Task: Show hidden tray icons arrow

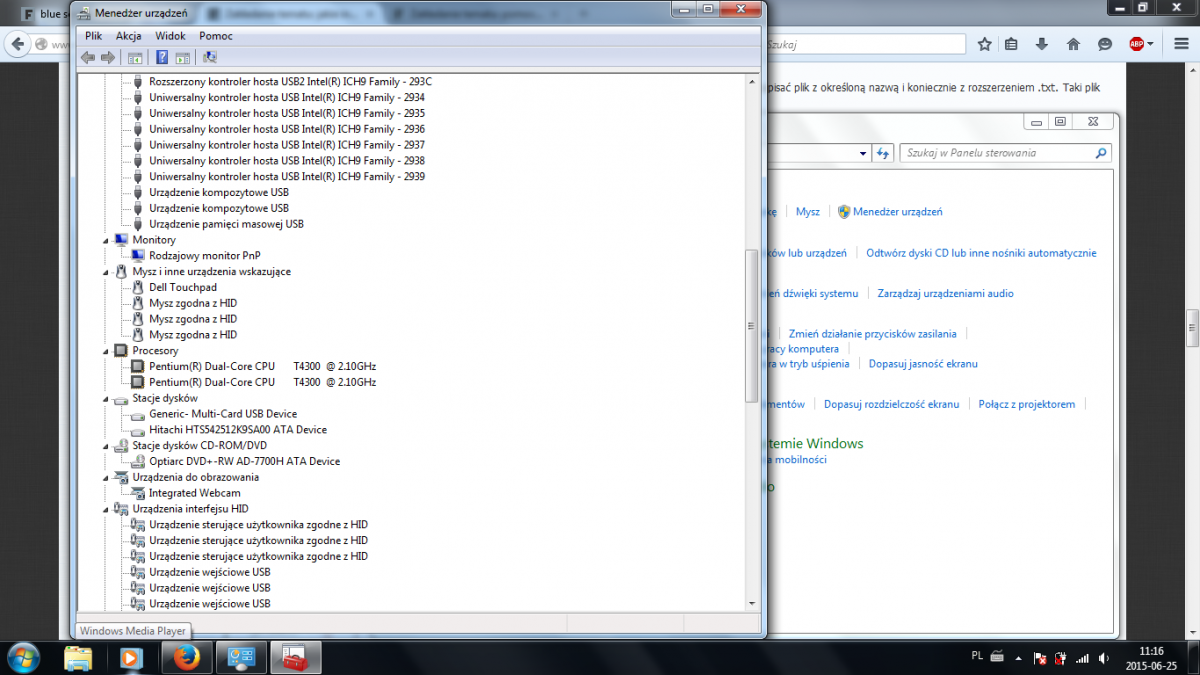Action: 1018,660
